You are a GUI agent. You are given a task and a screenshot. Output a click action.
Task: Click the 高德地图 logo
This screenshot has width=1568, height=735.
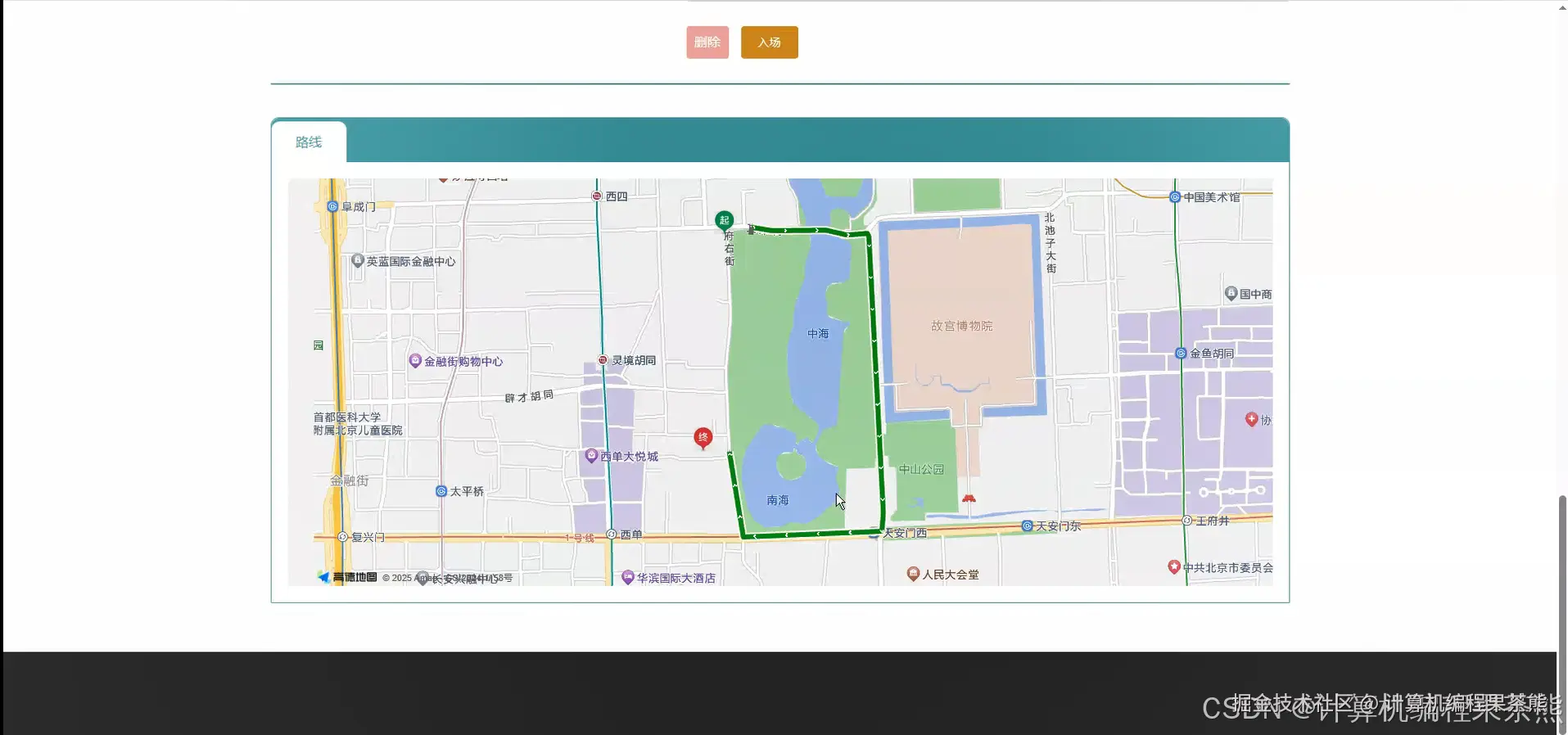347,577
